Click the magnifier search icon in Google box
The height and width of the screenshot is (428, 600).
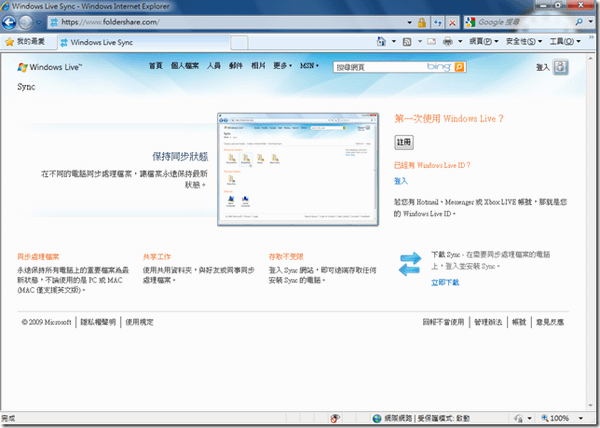pos(579,22)
